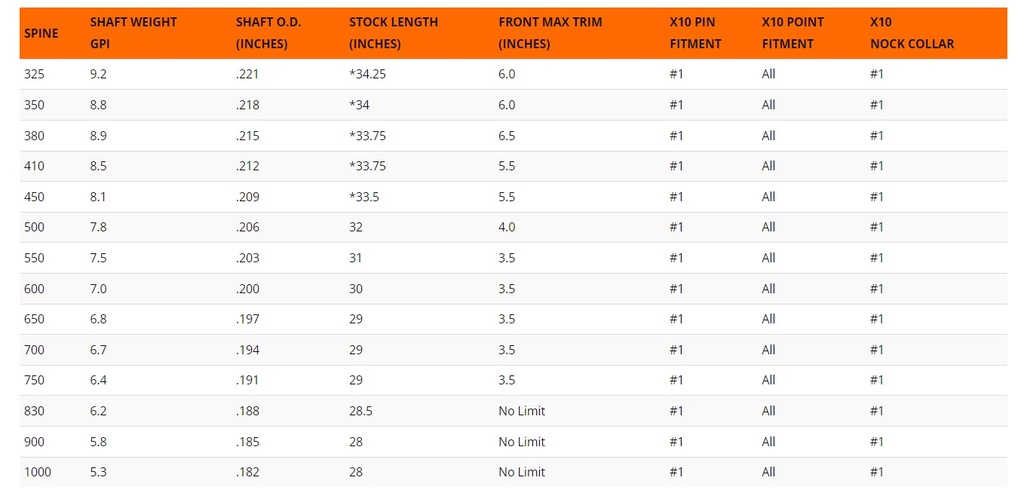
Task: Click the X10 PIN FITMENT header
Action: (695, 33)
